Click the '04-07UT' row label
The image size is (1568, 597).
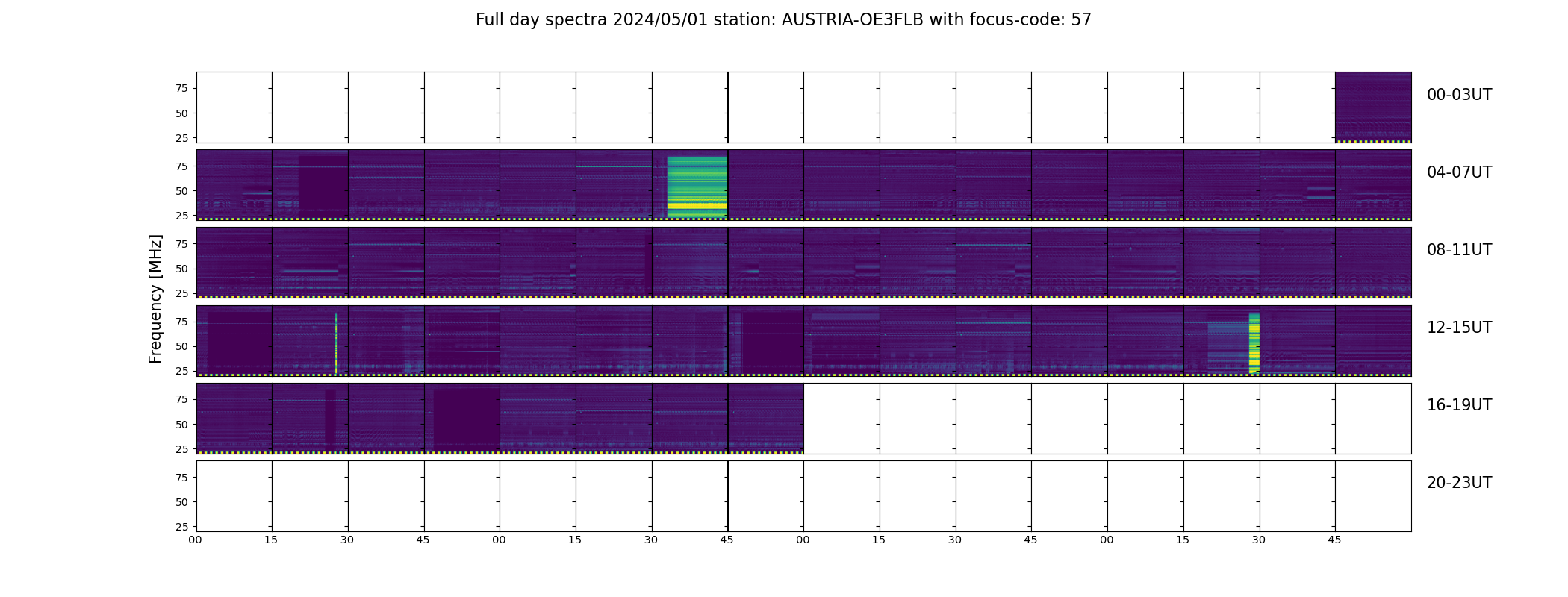click(x=1459, y=172)
